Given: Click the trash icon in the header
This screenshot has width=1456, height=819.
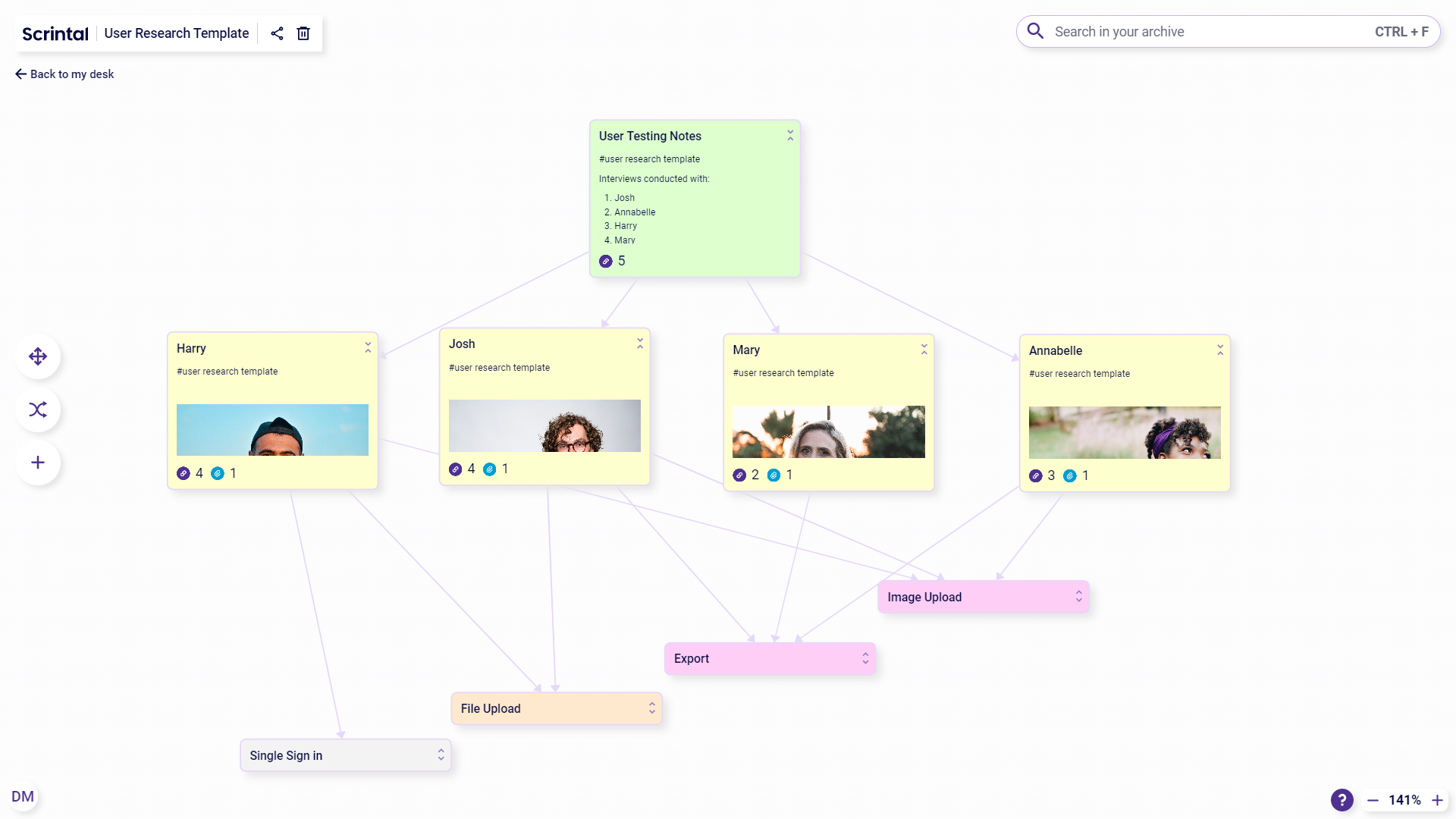Looking at the screenshot, I should (303, 33).
